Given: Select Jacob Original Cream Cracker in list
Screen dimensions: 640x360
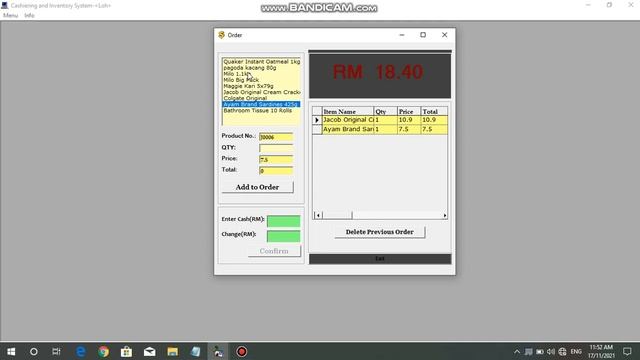Looking at the screenshot, I should 262,92.
